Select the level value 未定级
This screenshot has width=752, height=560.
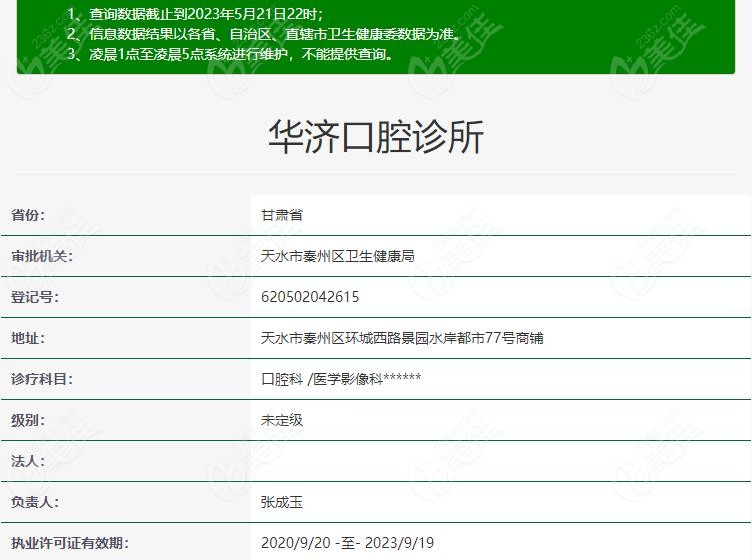pos(281,420)
